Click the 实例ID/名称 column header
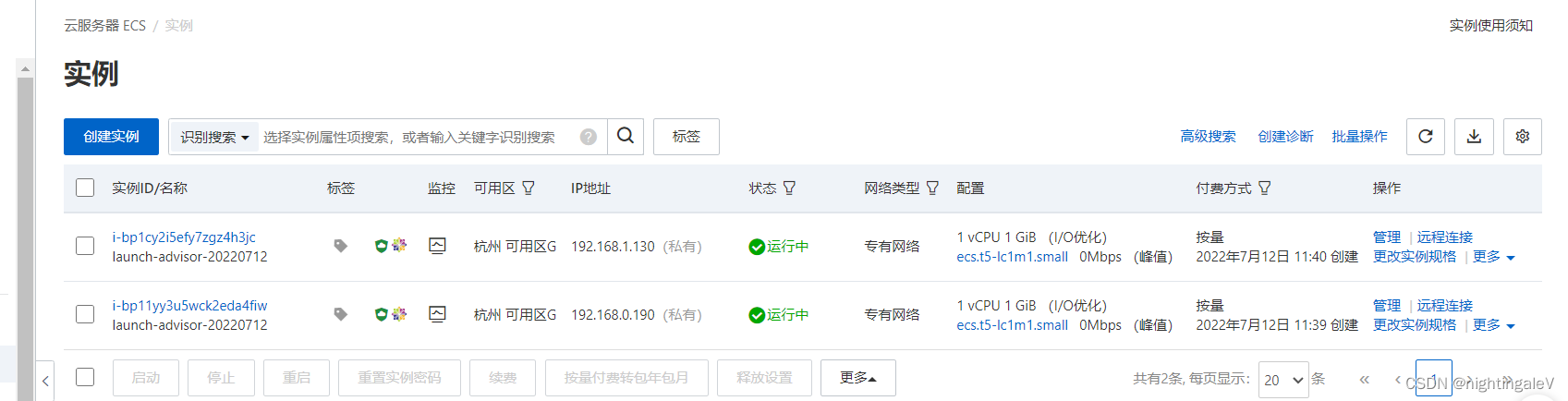1568x401 pixels. (150, 188)
